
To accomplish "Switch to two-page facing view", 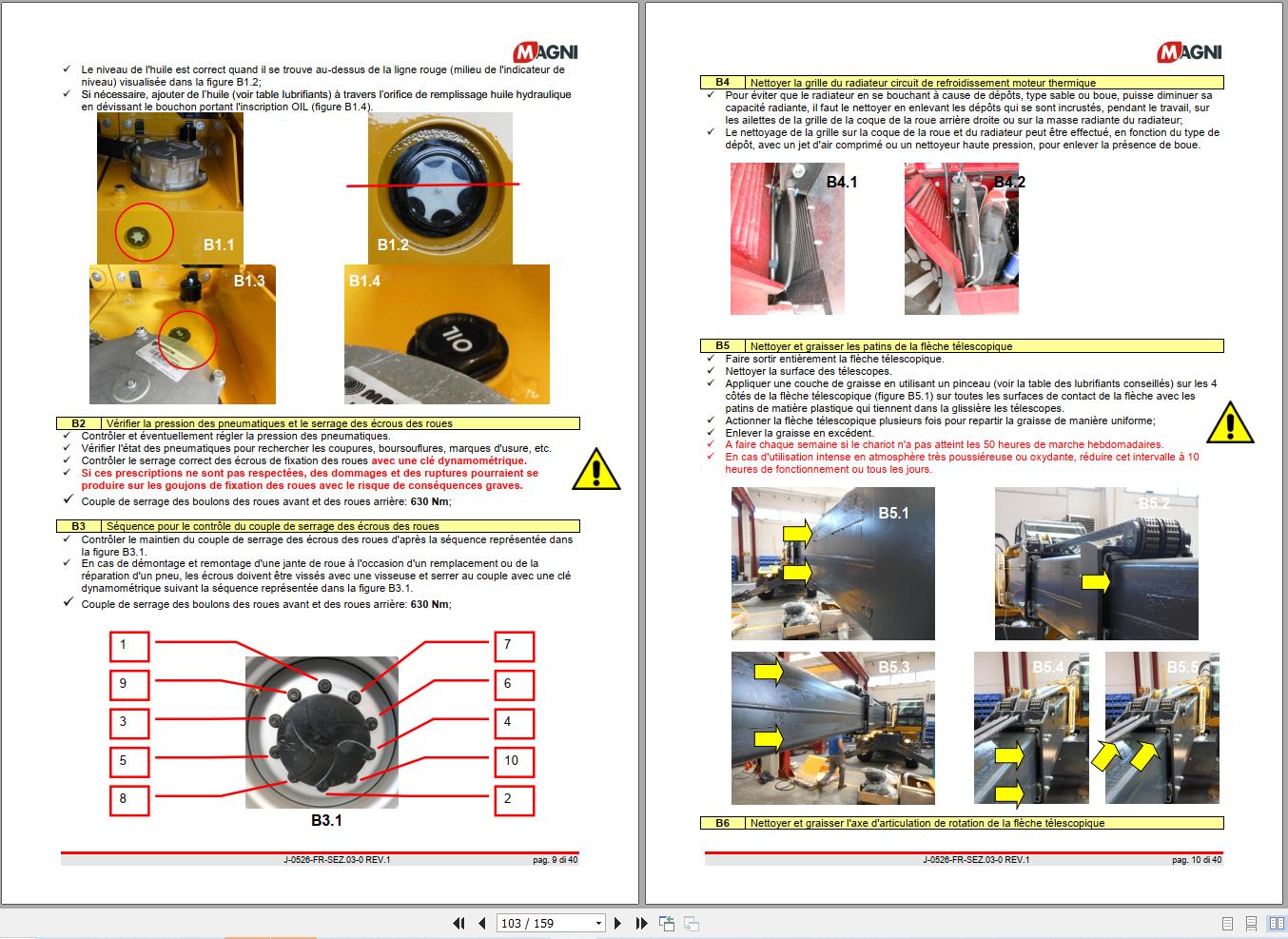I will tap(1276, 923).
